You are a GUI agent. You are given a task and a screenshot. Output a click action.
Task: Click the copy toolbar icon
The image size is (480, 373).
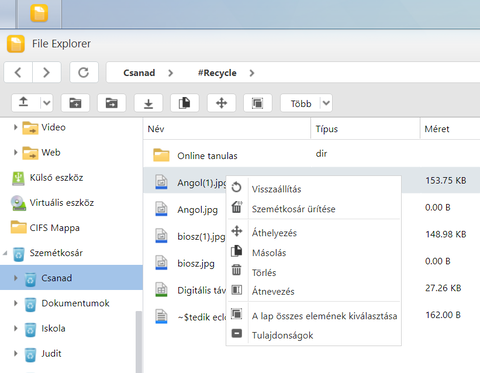pos(185,103)
